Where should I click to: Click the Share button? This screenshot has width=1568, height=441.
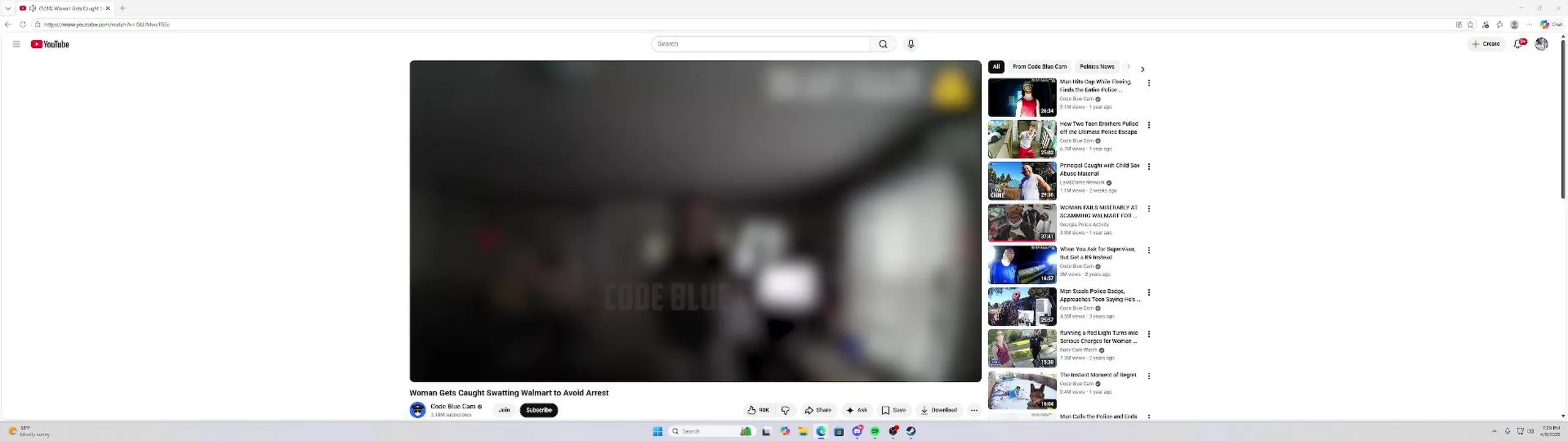tap(818, 410)
